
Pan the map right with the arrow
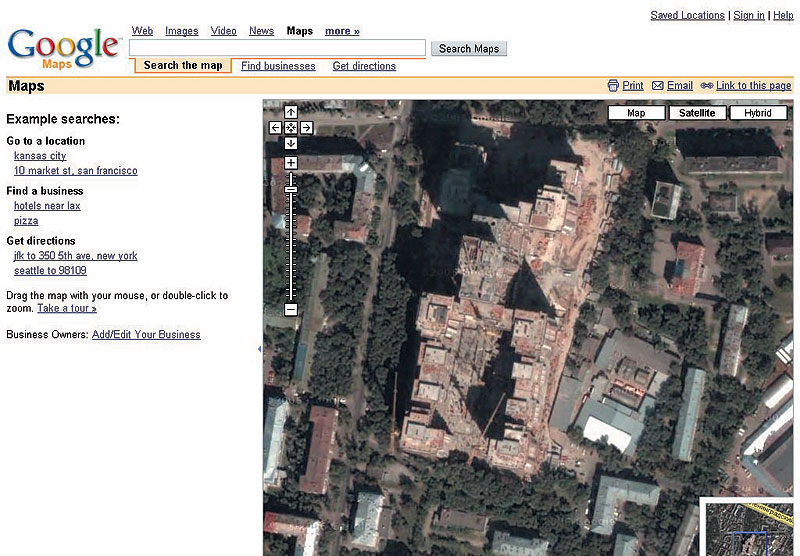[307, 128]
